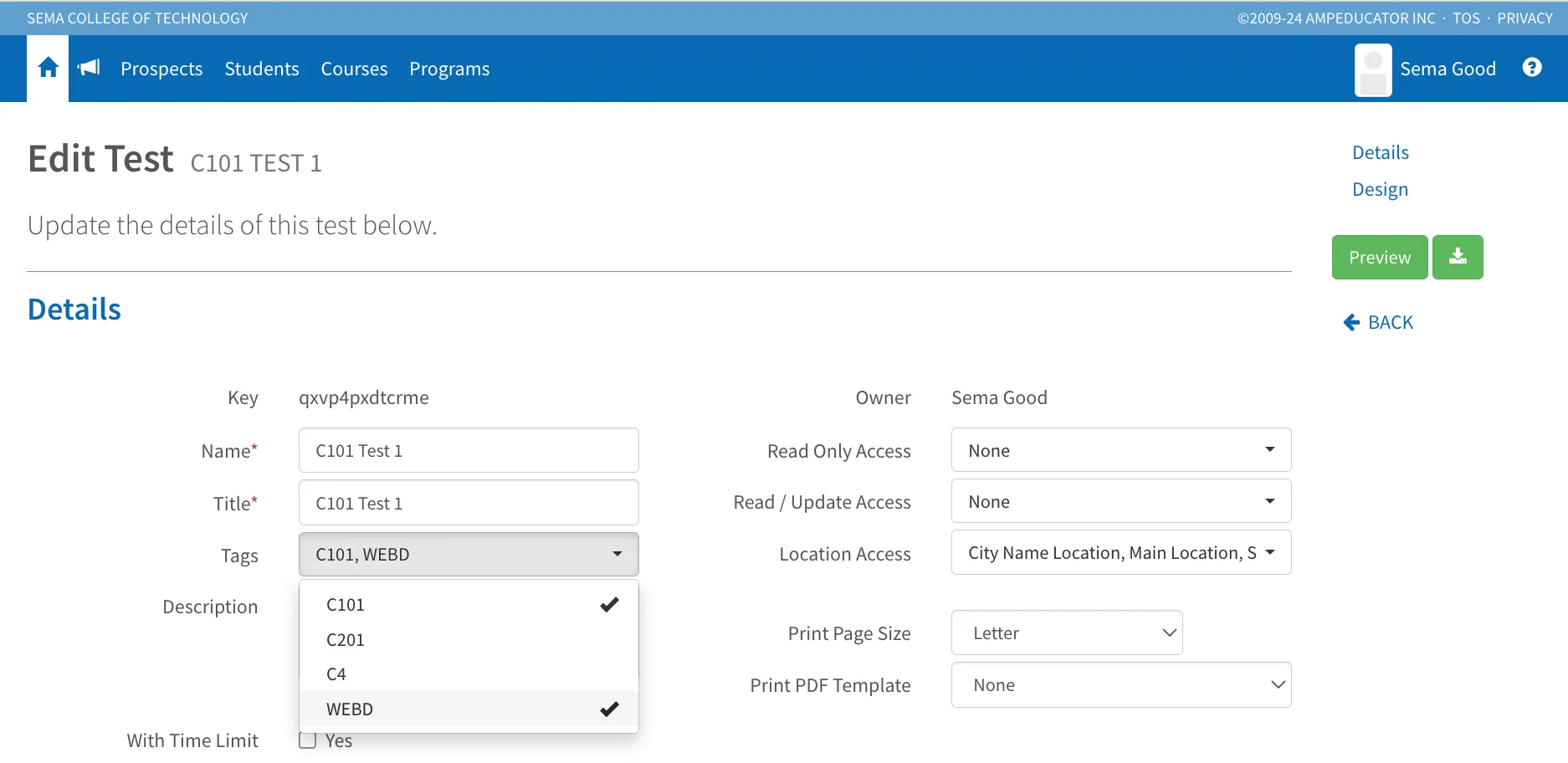Change the Print Page Size dropdown
1568x763 pixels.
coord(1067,632)
